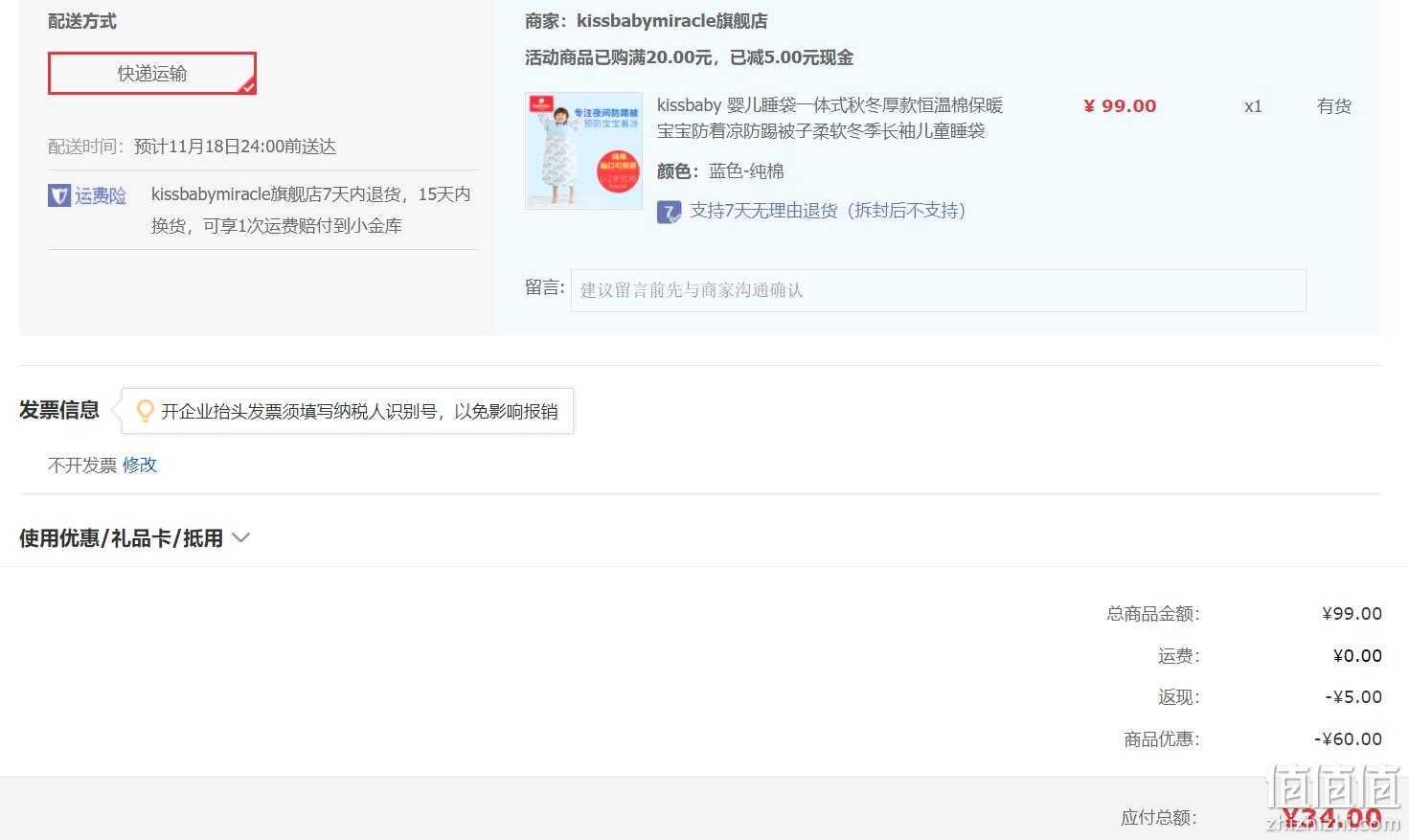Click the 7-day return badge icon

[x=669, y=212]
